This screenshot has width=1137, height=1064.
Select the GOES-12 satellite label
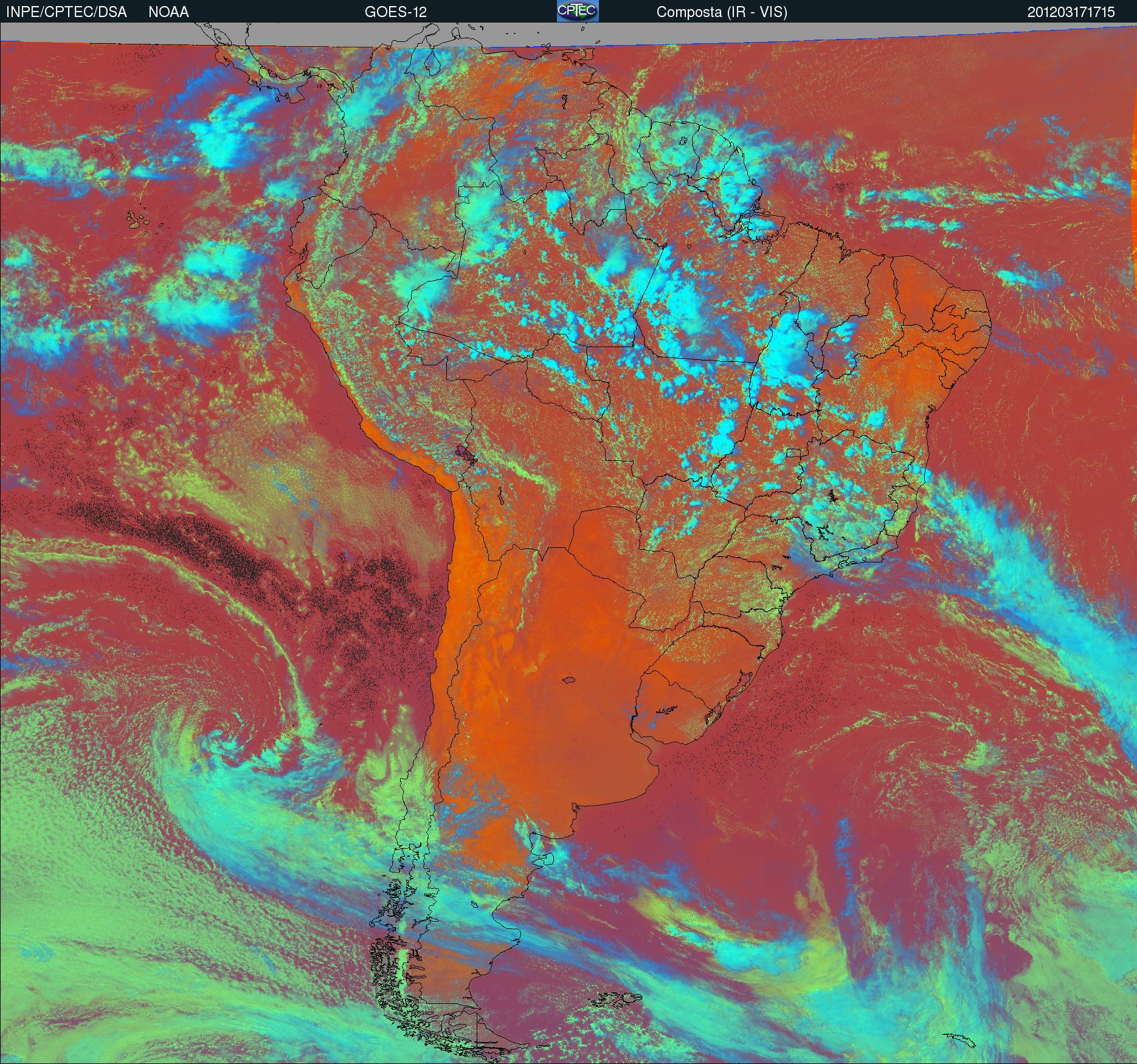pyautogui.click(x=395, y=12)
